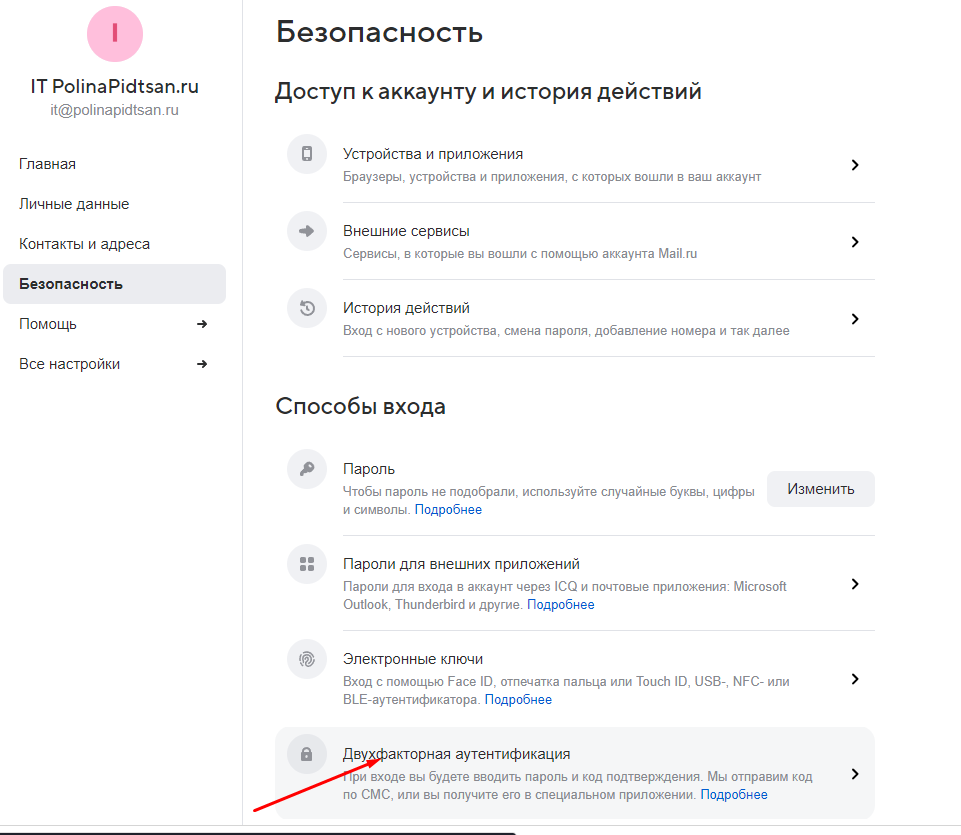961x835 pixels.
Task: Expand the Внешние сервисы chevron
Action: pyautogui.click(x=854, y=242)
